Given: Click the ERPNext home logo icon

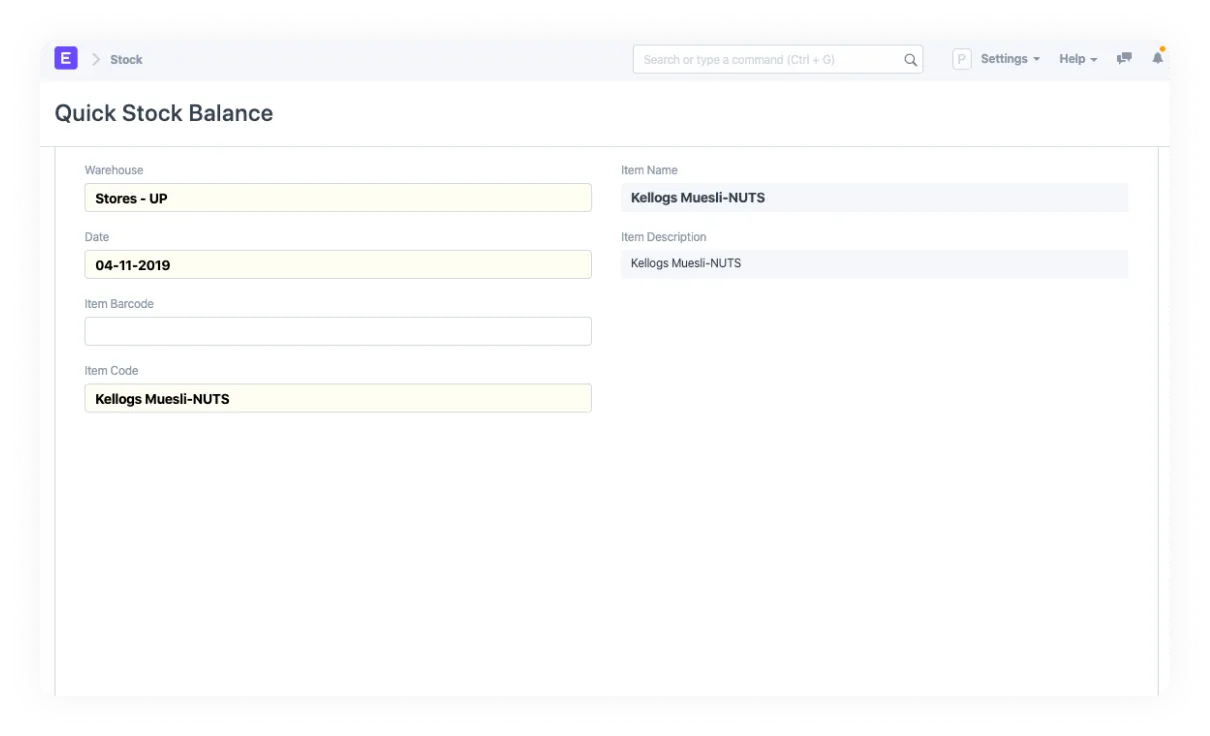Looking at the screenshot, I should (66, 59).
